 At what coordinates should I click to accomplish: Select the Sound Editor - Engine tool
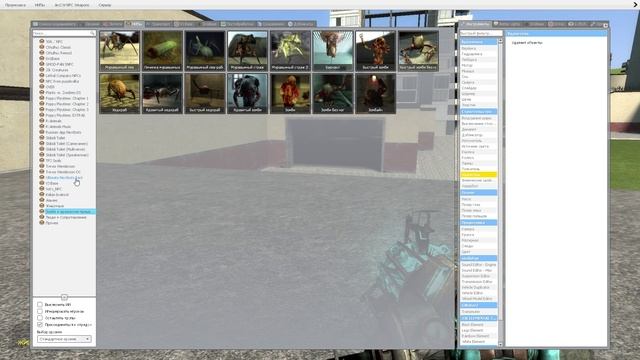(x=478, y=265)
